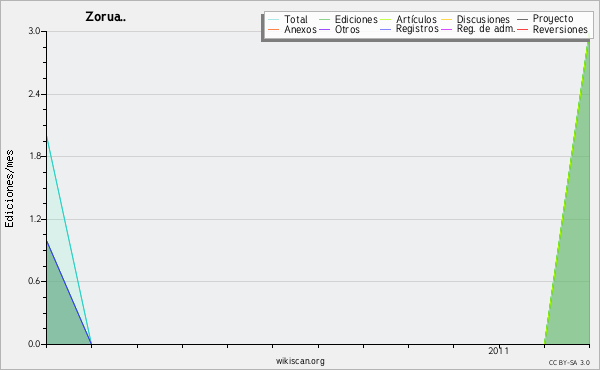
Task: Click the cyan Total line at left
Action: [x=69, y=240]
